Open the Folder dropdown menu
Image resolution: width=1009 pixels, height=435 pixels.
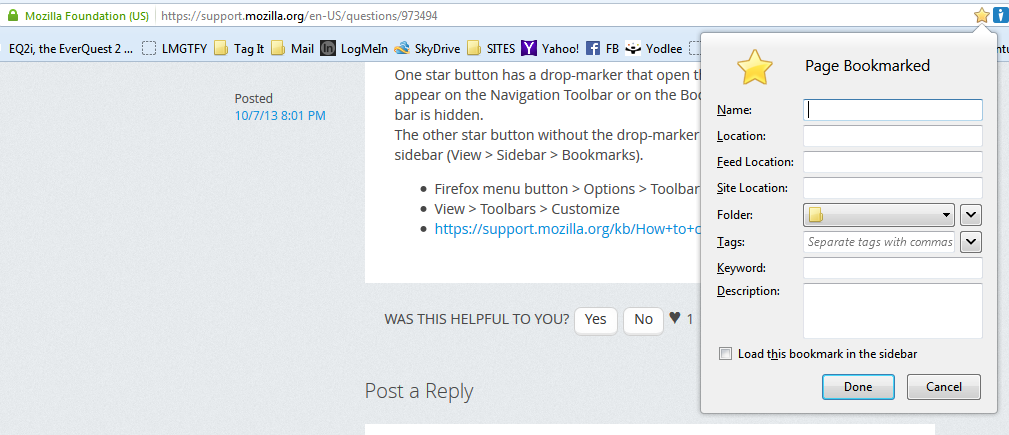[879, 215]
